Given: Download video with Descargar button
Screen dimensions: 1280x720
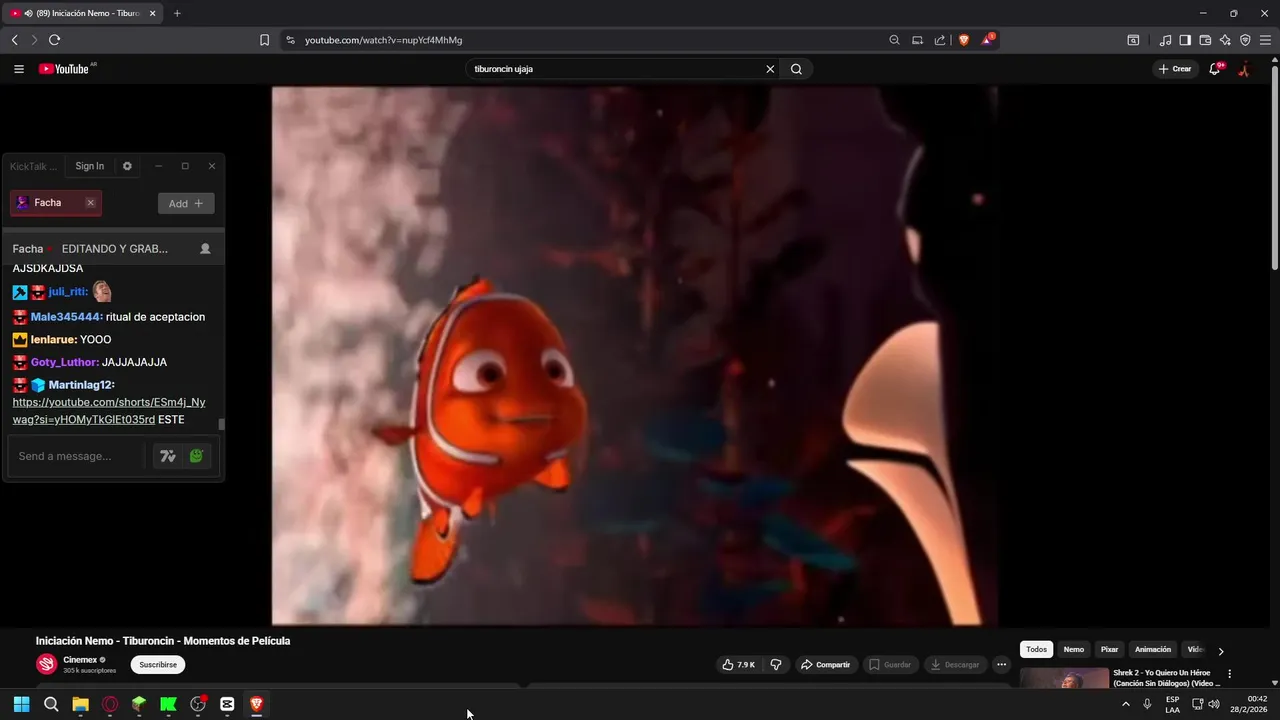Looking at the screenshot, I should coord(954,665).
